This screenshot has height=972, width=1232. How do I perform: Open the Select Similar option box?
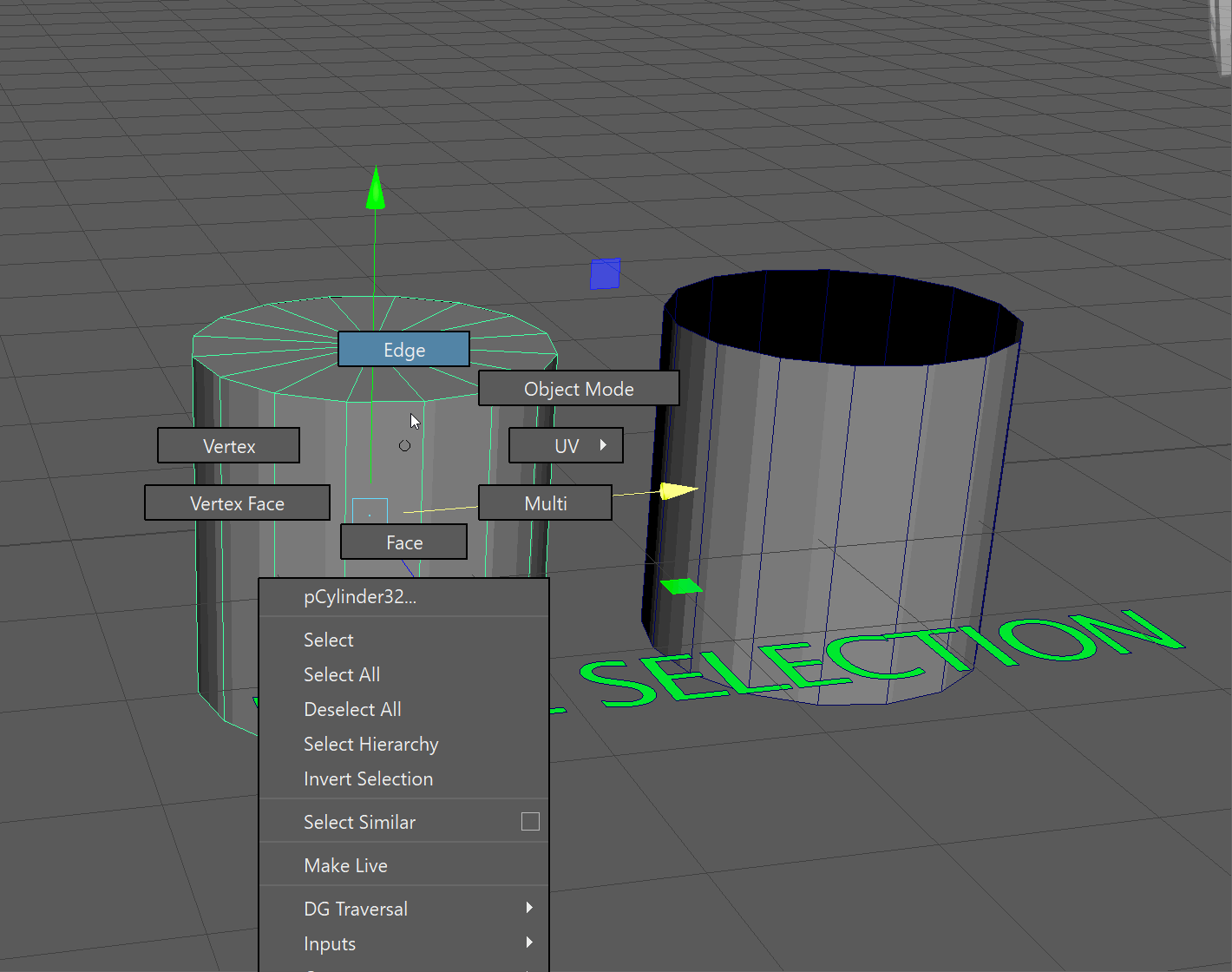click(x=530, y=822)
